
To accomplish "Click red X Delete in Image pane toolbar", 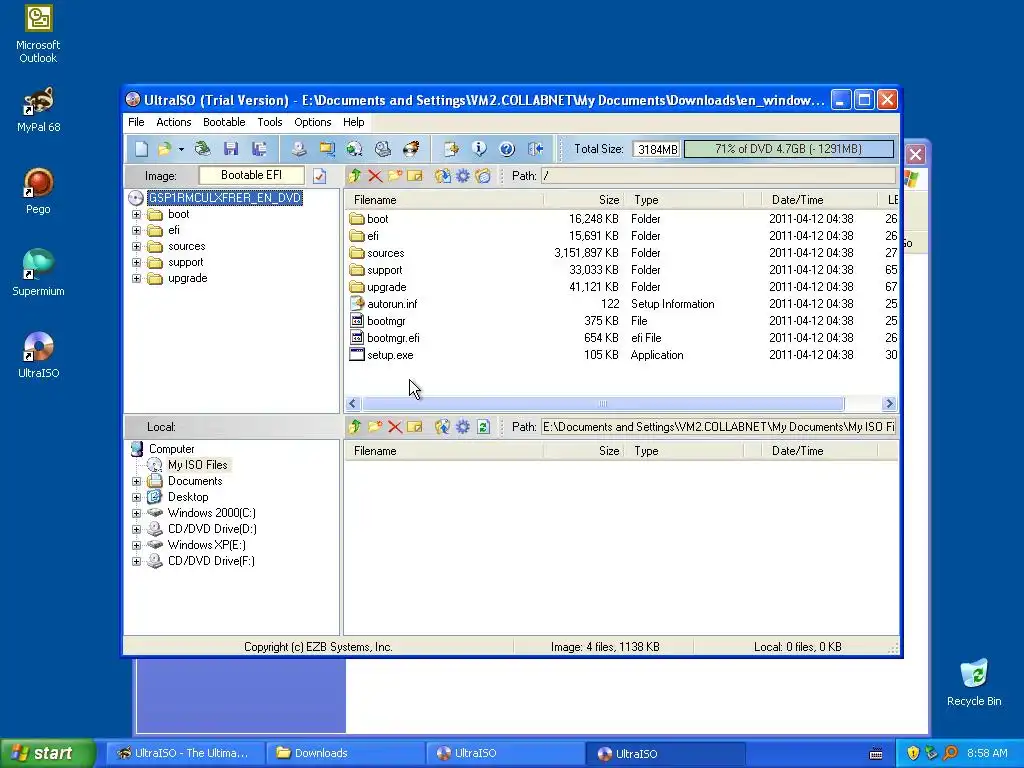I will click(375, 176).
